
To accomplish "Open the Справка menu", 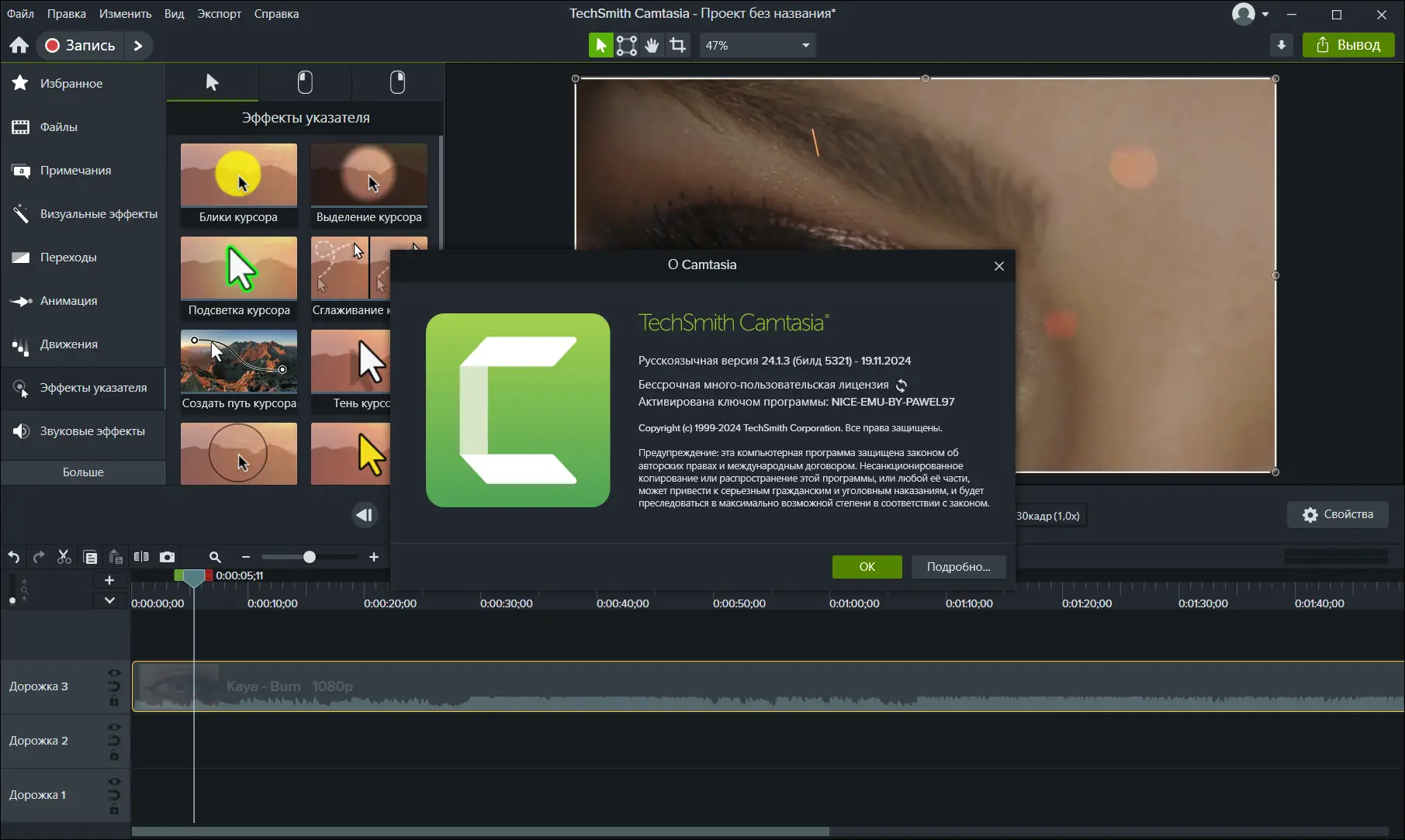I will (276, 14).
